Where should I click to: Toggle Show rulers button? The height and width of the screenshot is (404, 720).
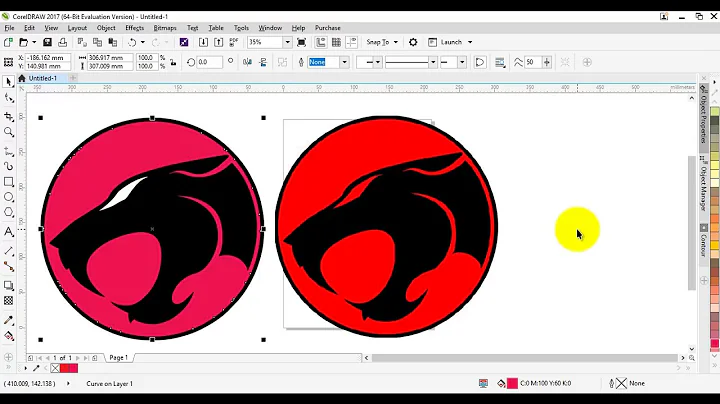[321, 42]
